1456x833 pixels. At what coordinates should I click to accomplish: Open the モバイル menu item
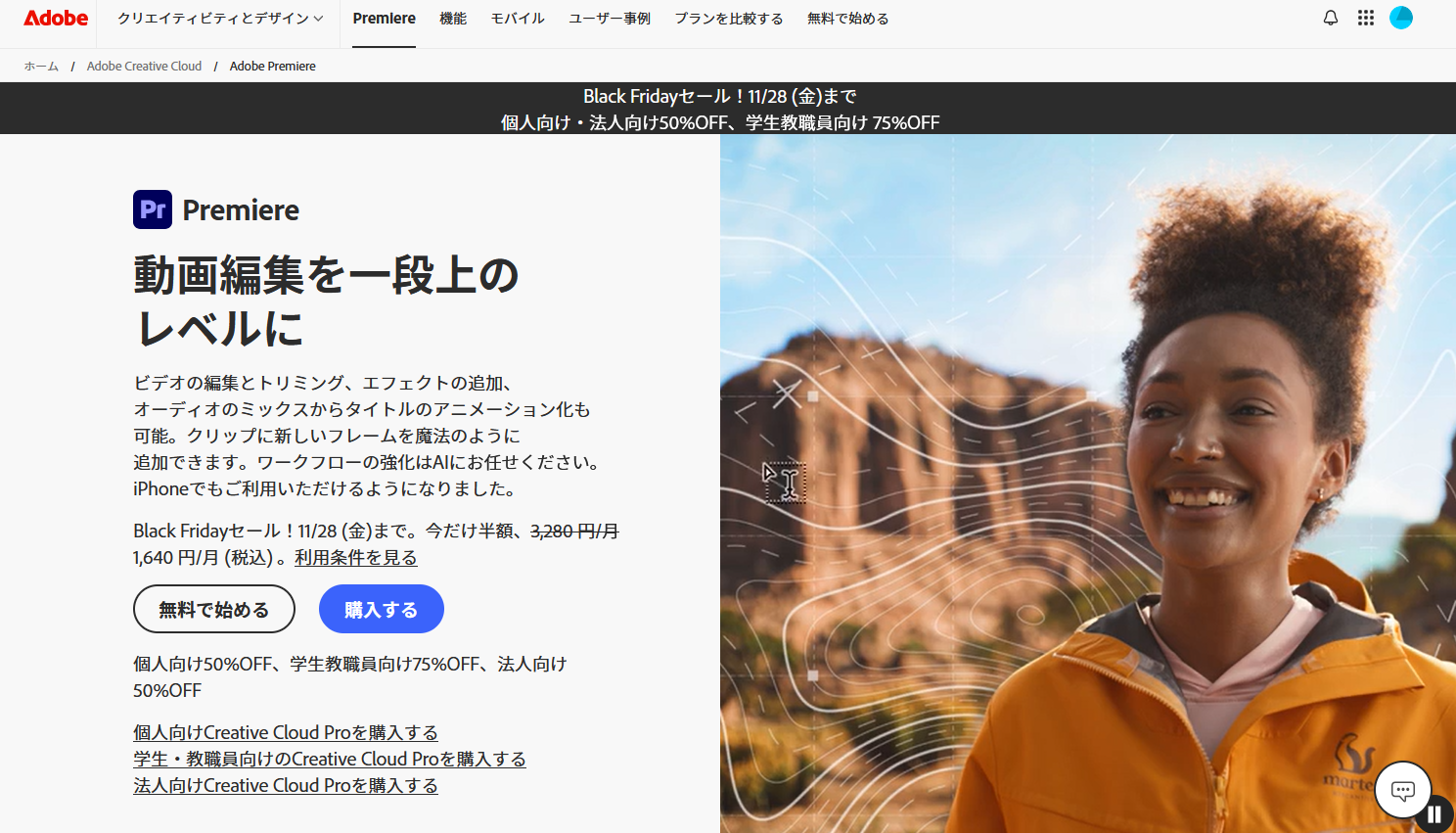518,19
